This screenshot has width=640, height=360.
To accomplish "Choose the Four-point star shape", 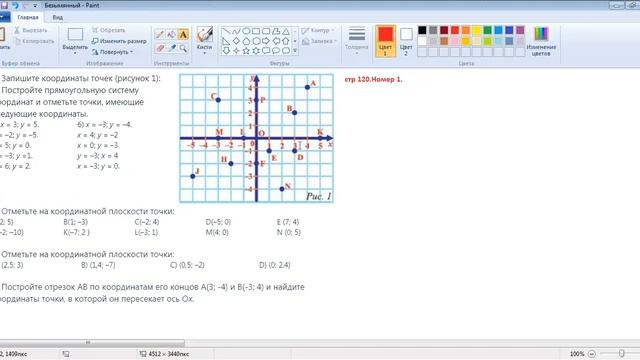I will pyautogui.click(x=236, y=51).
